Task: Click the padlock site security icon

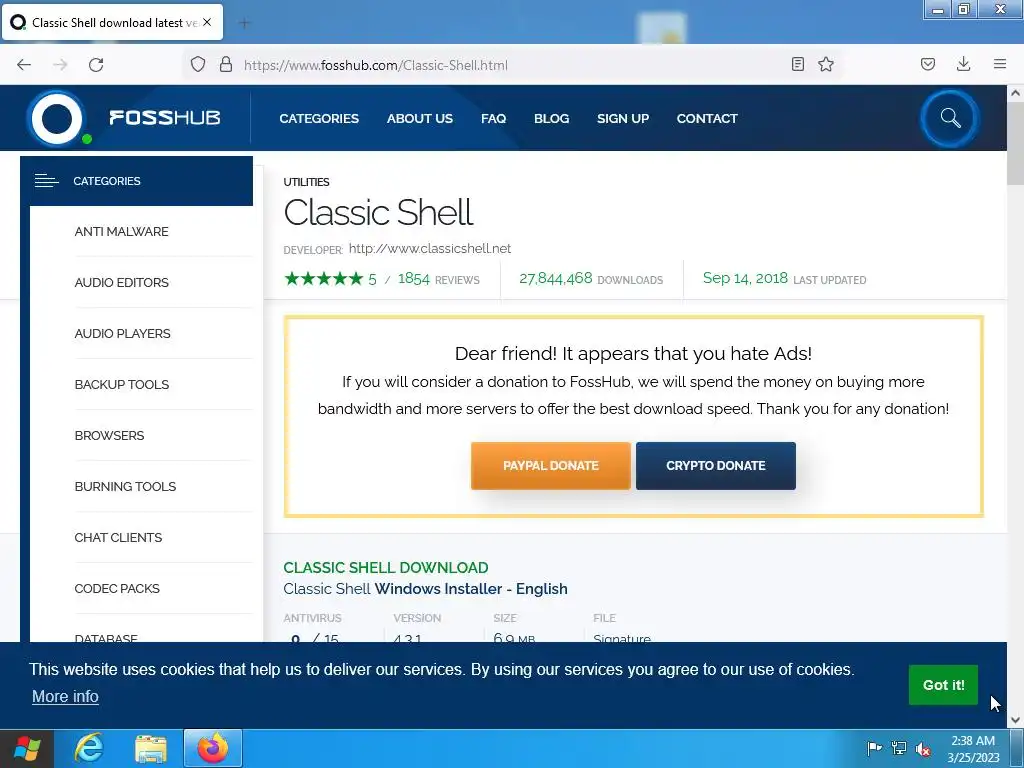Action: (x=226, y=65)
